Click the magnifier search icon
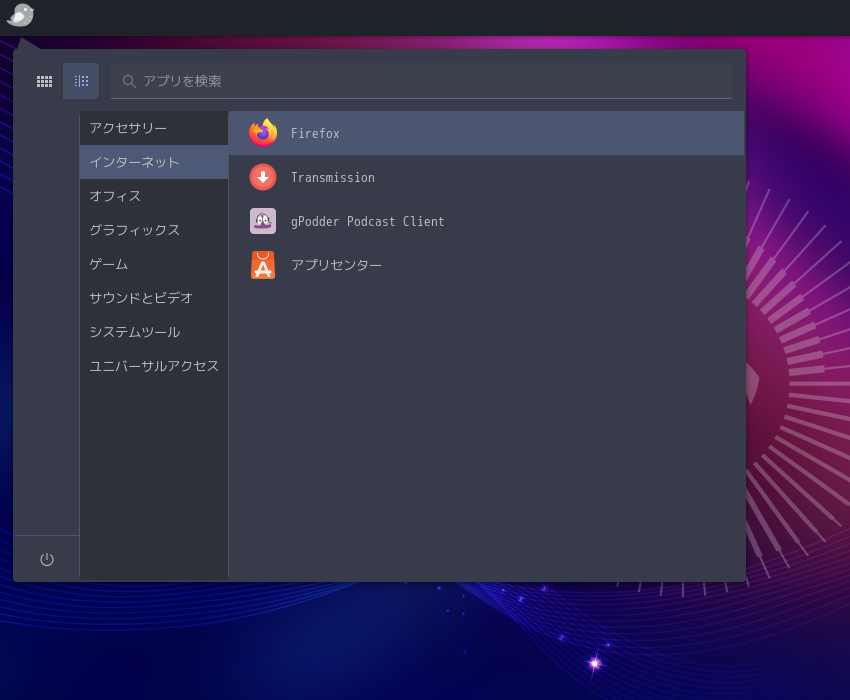Viewport: 850px width, 700px height. (129, 81)
